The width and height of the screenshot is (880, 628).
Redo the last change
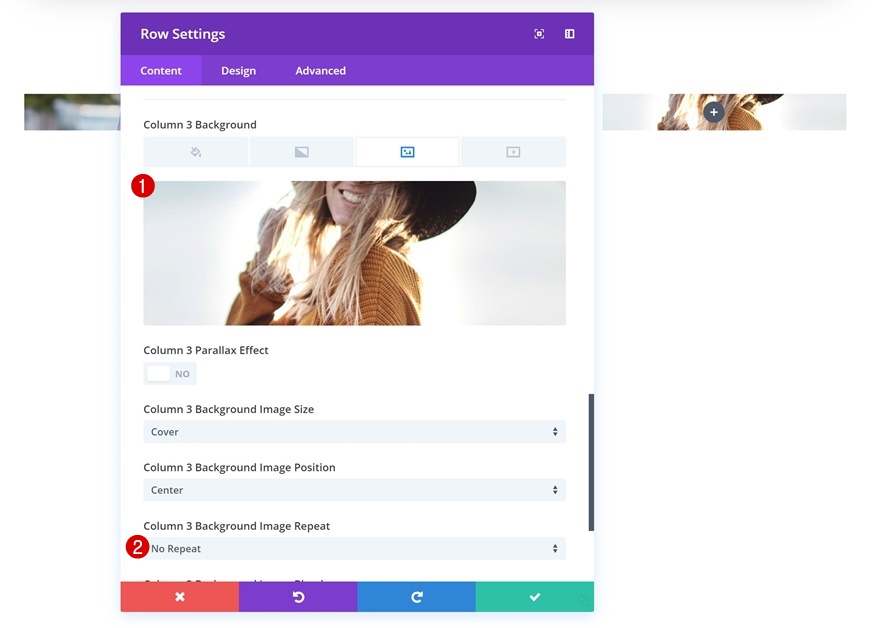416,597
